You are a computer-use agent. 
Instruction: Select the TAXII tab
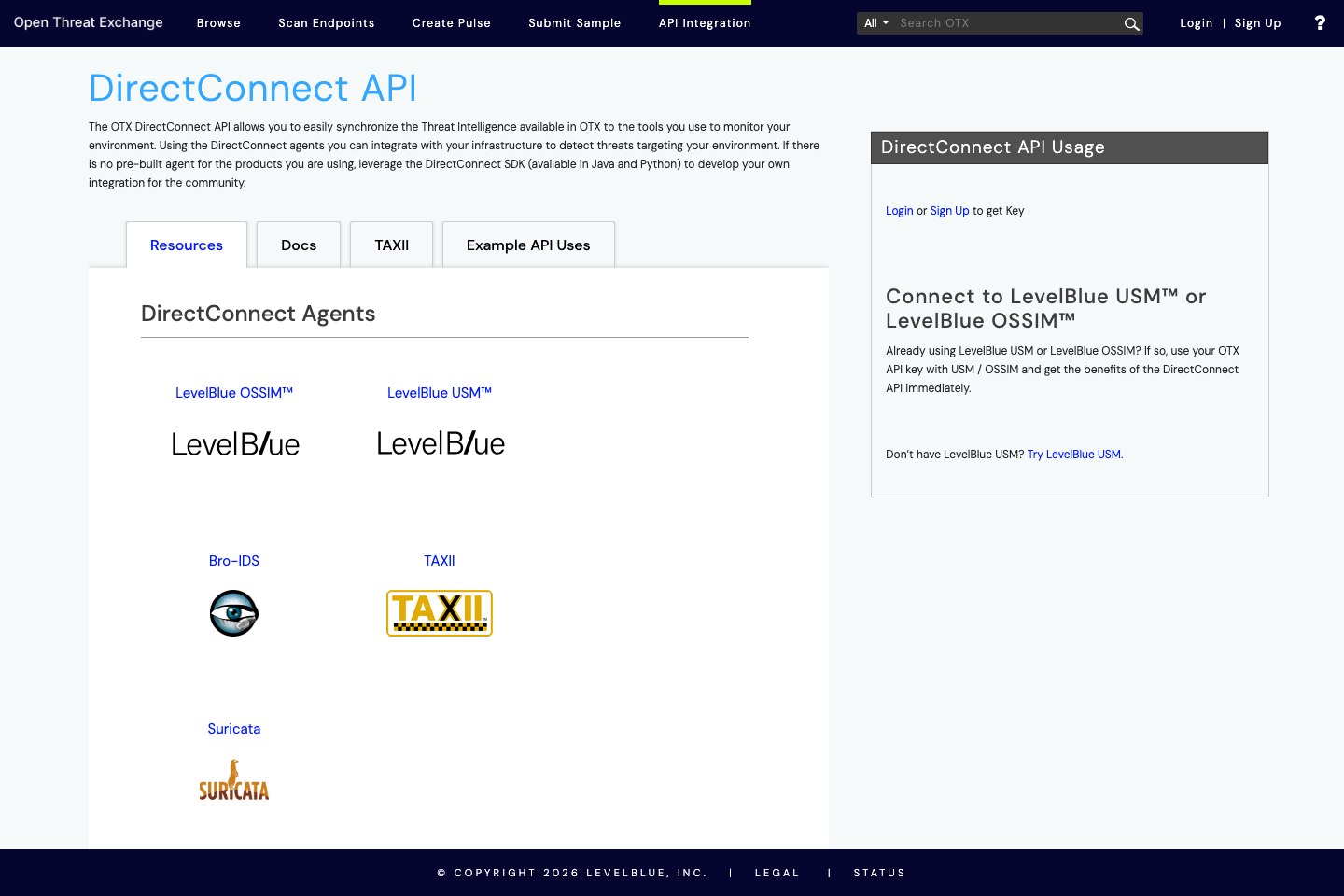(391, 245)
